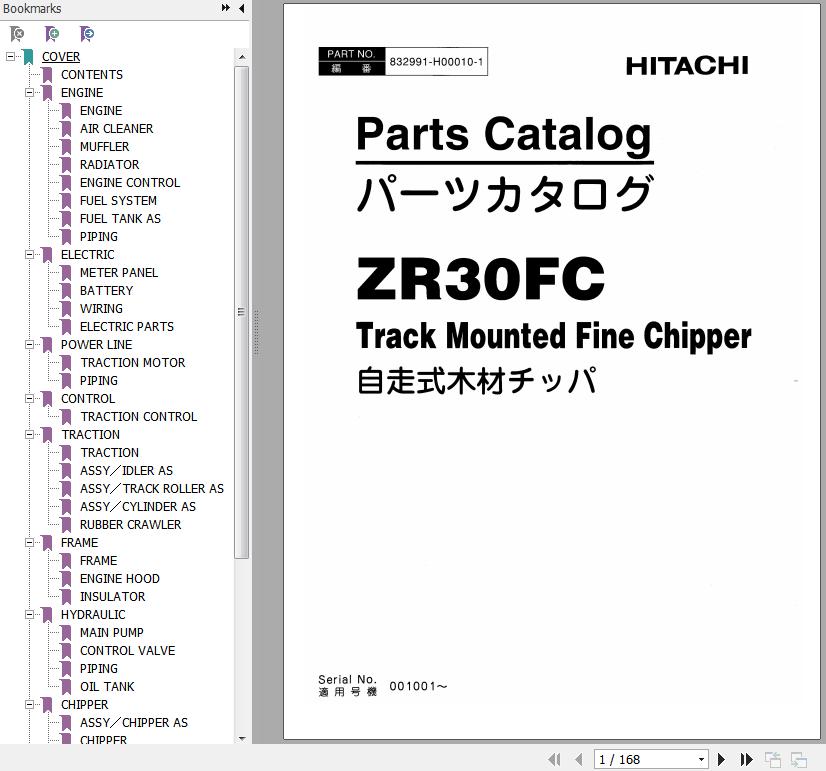Open the FUEL TANK AS bookmark
Screen dimensions: 826x771
coord(120,219)
